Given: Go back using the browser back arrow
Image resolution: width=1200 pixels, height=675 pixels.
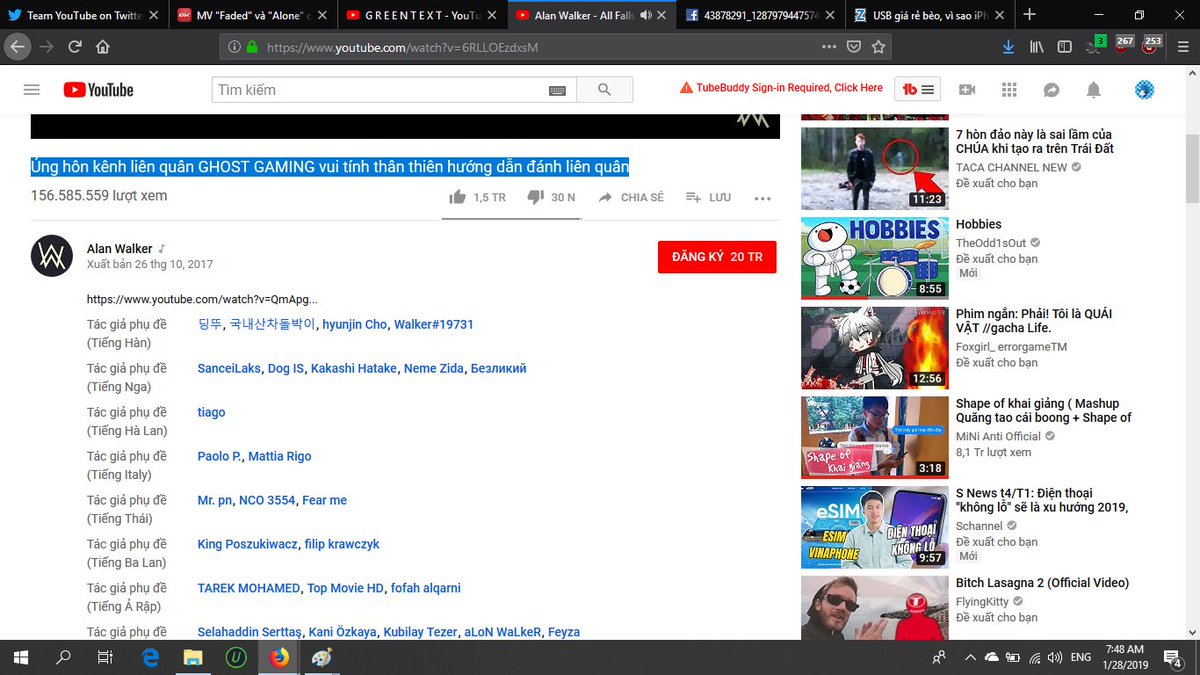Looking at the screenshot, I should click(x=17, y=46).
